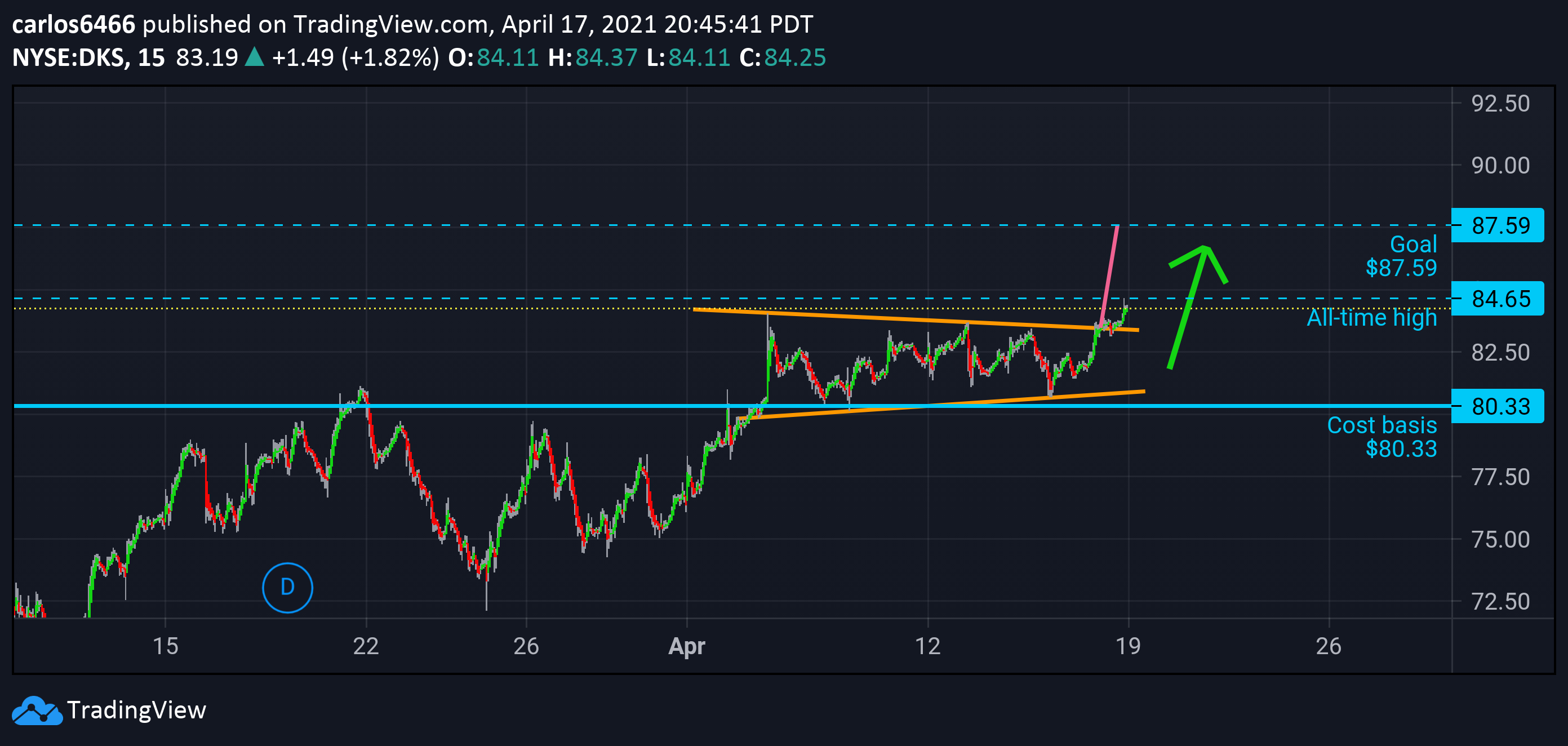This screenshot has height=746, width=1568.
Task: Click the 82.50 price scale tick
Action: click(x=1500, y=352)
